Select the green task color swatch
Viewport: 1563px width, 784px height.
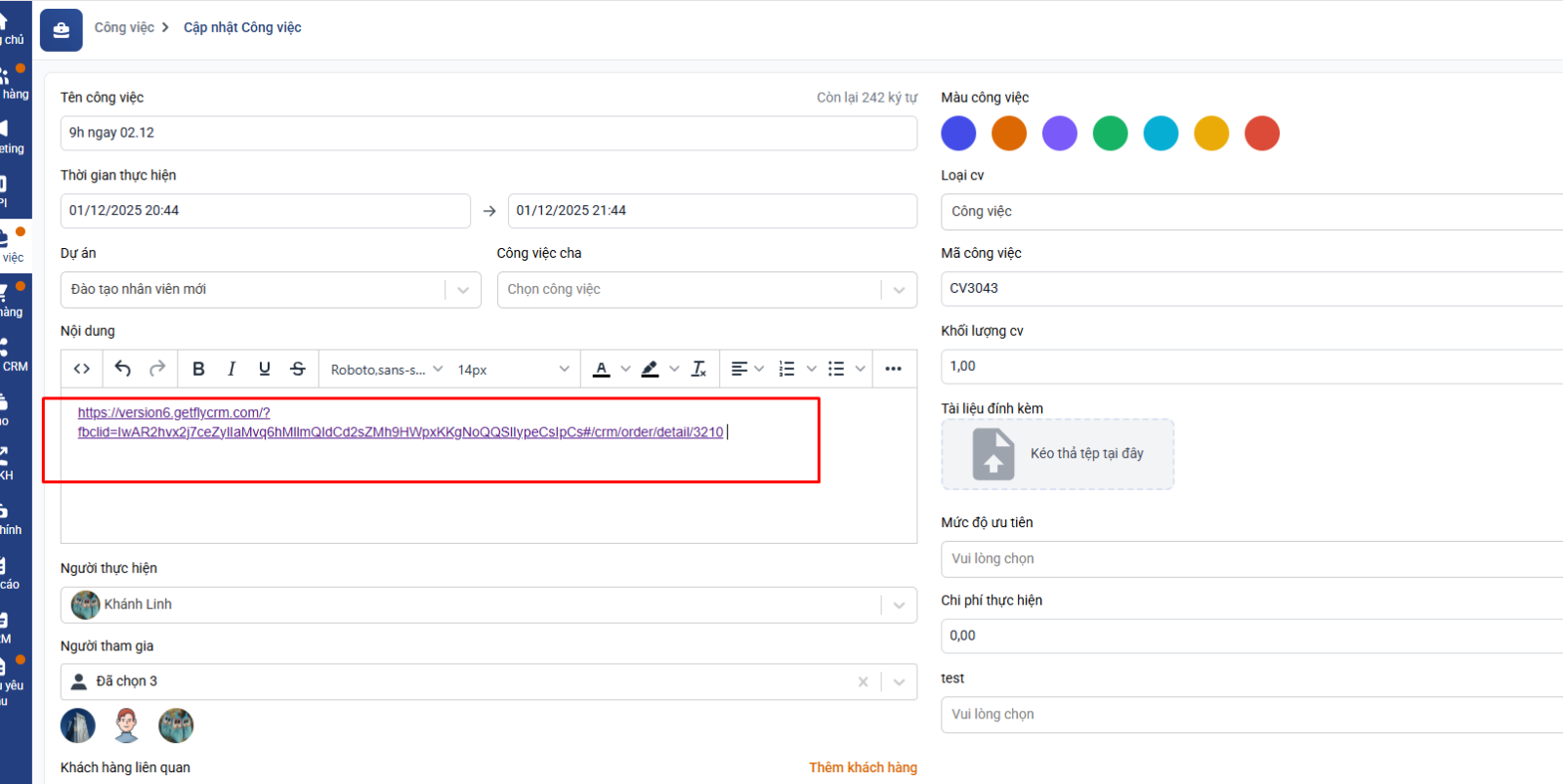pyautogui.click(x=1110, y=134)
